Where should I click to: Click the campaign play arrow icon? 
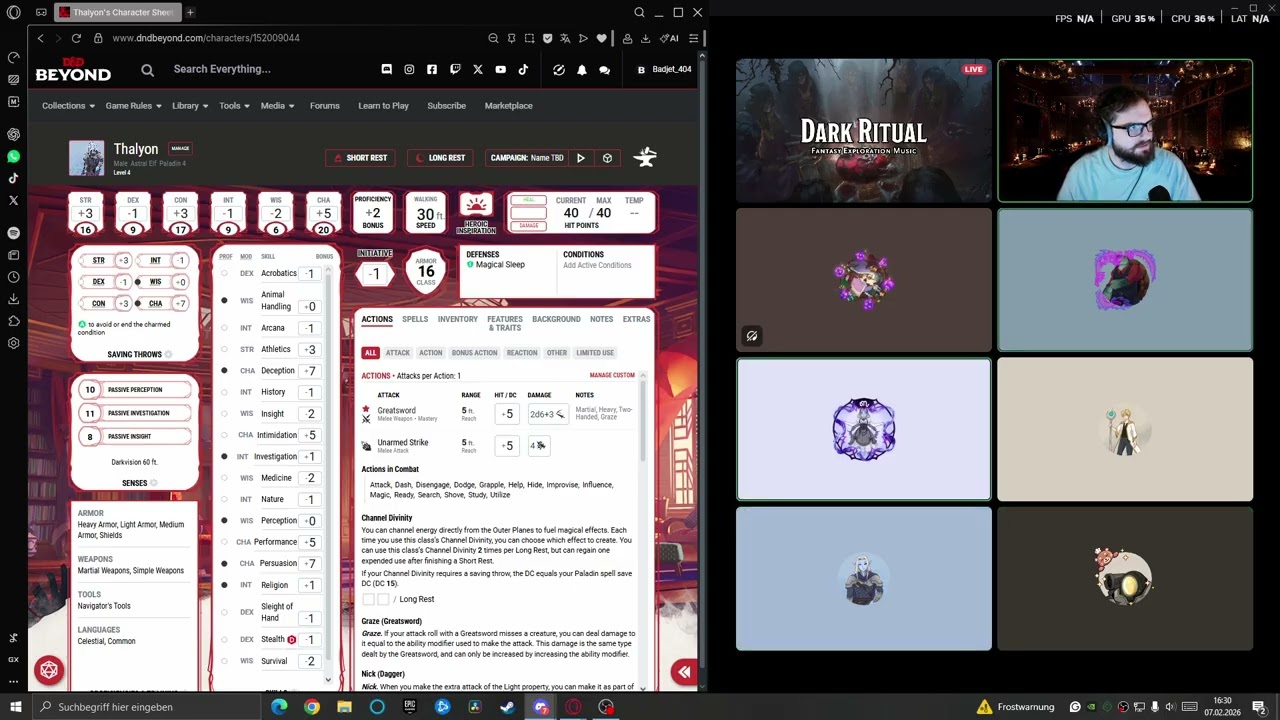point(580,158)
